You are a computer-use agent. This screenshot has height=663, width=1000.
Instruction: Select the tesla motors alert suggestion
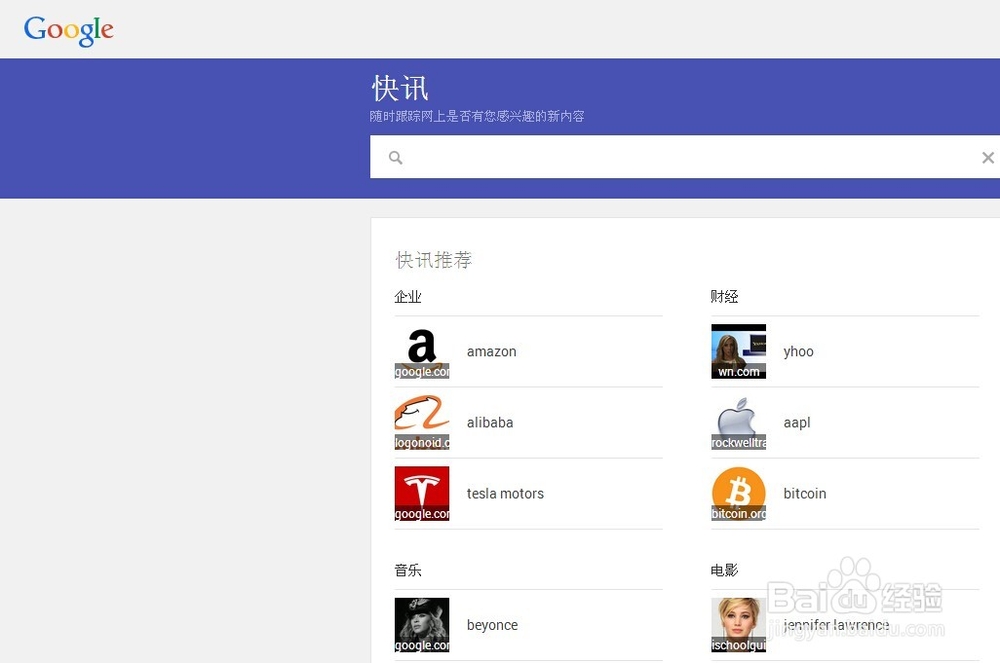click(x=505, y=493)
